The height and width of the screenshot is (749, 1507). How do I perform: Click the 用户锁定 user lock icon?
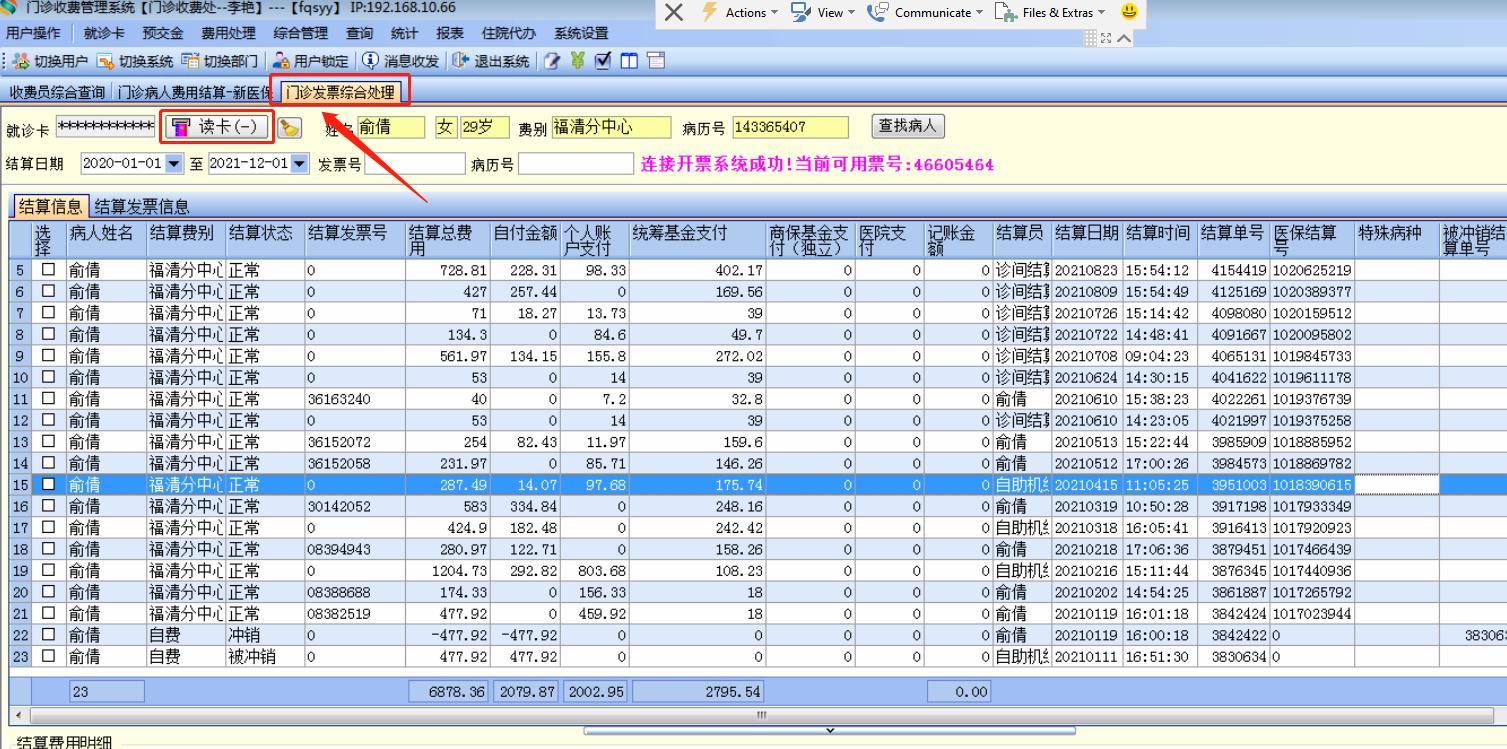tap(283, 62)
